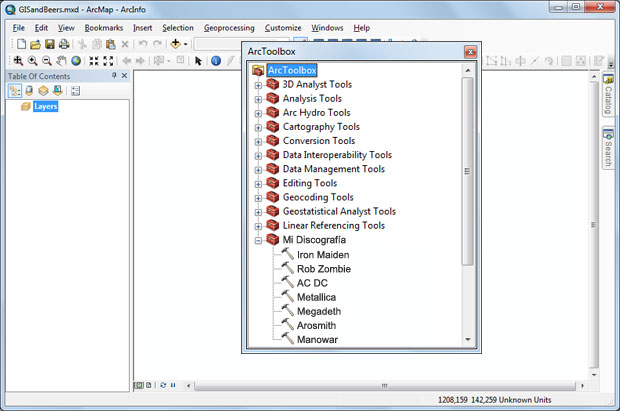The height and width of the screenshot is (411, 620).
Task: Select the Editing Tools entry
Action: (x=310, y=183)
